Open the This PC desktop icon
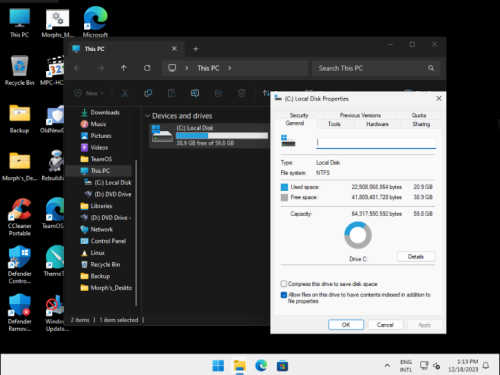500x375 pixels. [x=19, y=22]
